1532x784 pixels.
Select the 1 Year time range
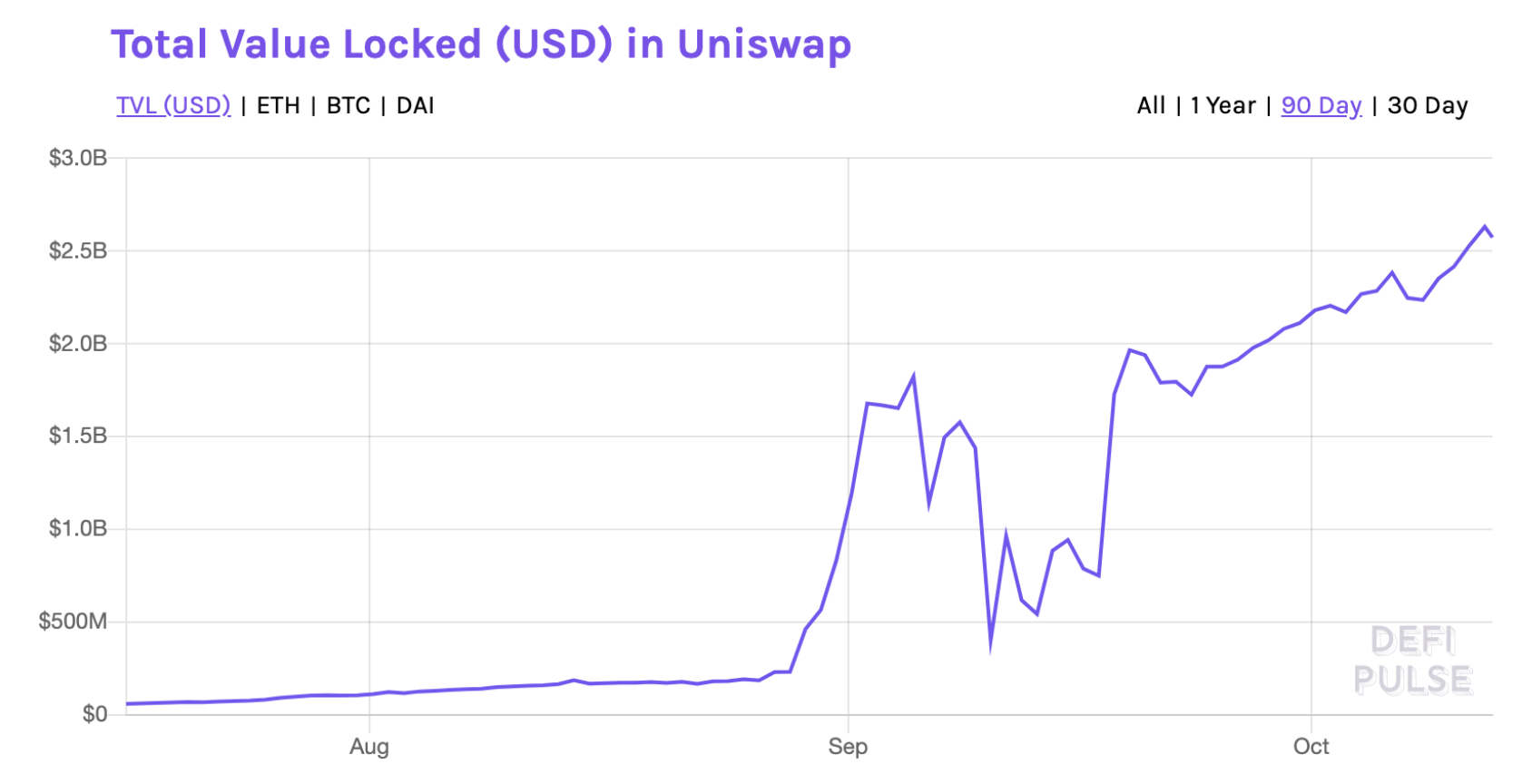[1223, 106]
